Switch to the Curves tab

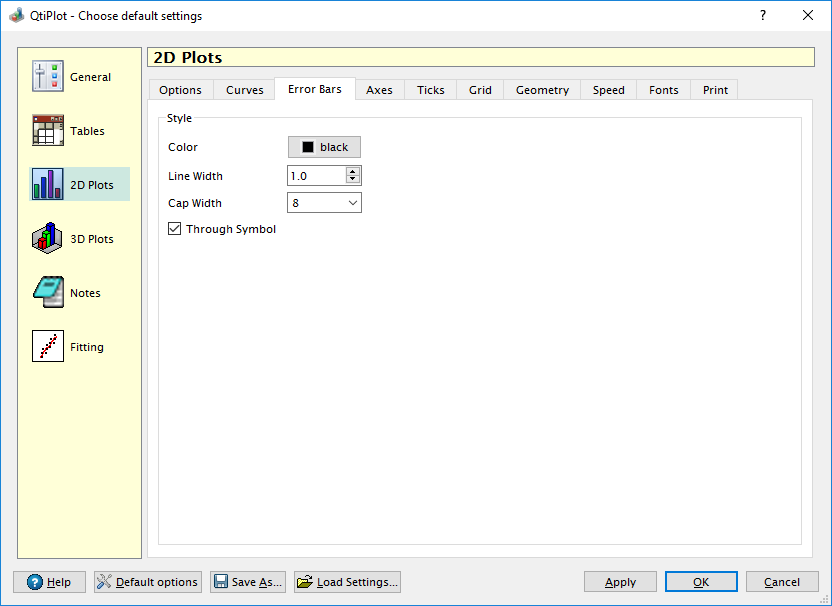244,90
